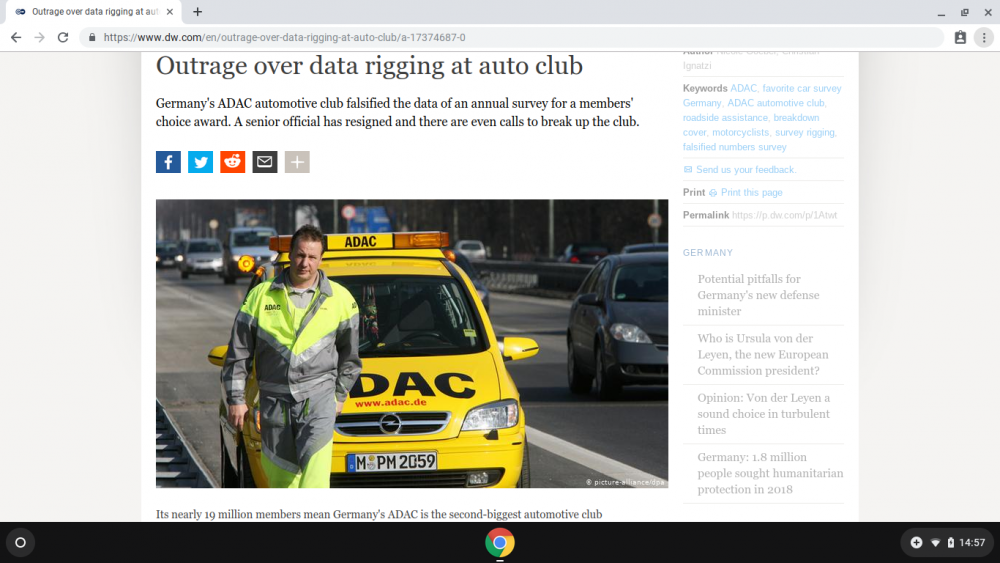Open the ADAC keyword link

743,88
